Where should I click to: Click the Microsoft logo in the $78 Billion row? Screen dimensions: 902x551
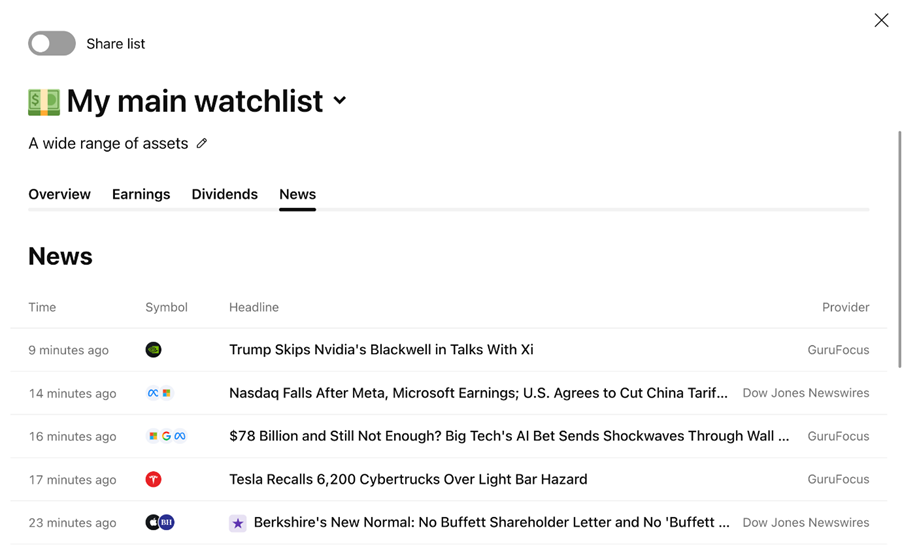[x=153, y=436]
